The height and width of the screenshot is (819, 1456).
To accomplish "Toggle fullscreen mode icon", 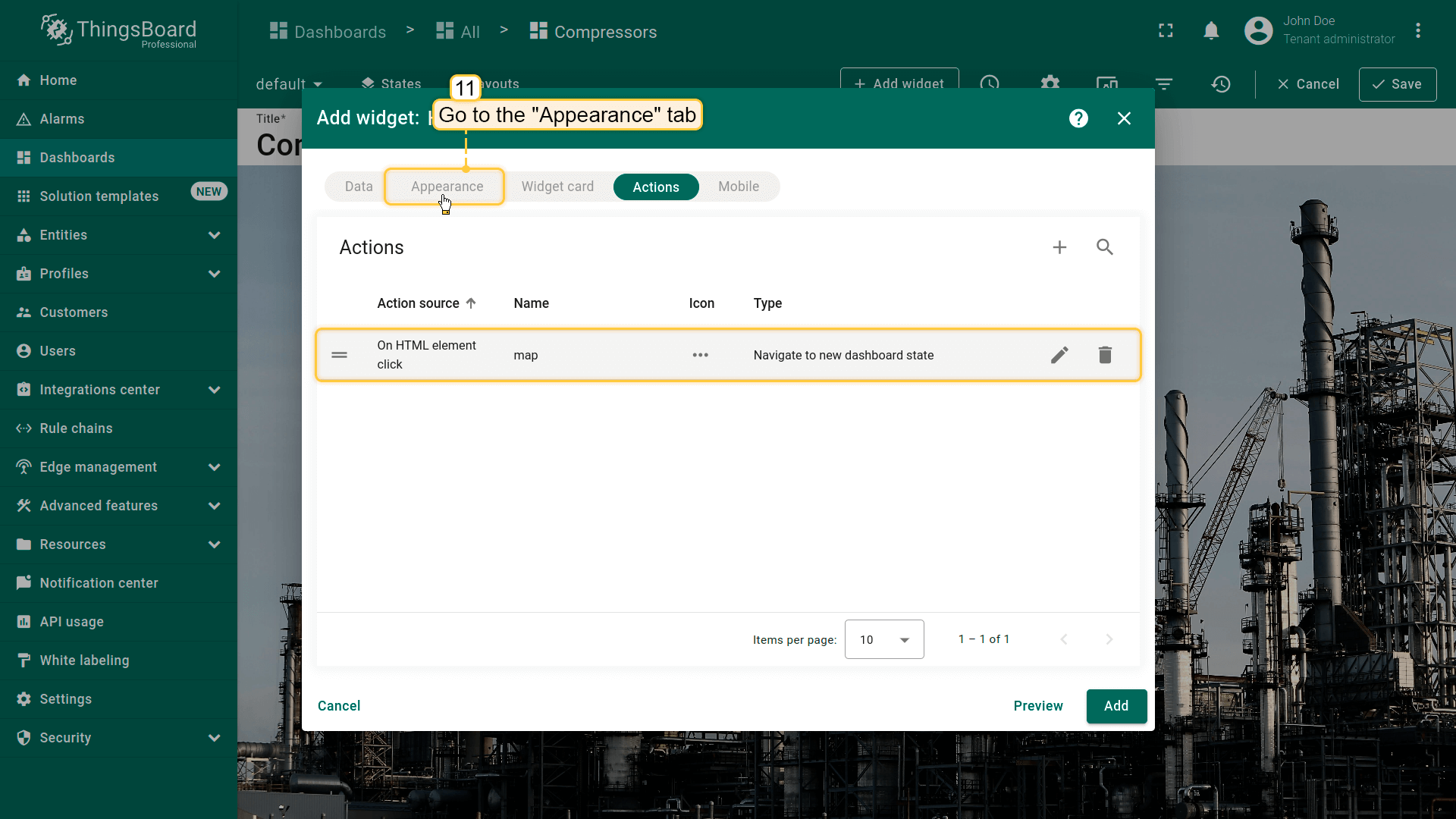I will click(1166, 31).
